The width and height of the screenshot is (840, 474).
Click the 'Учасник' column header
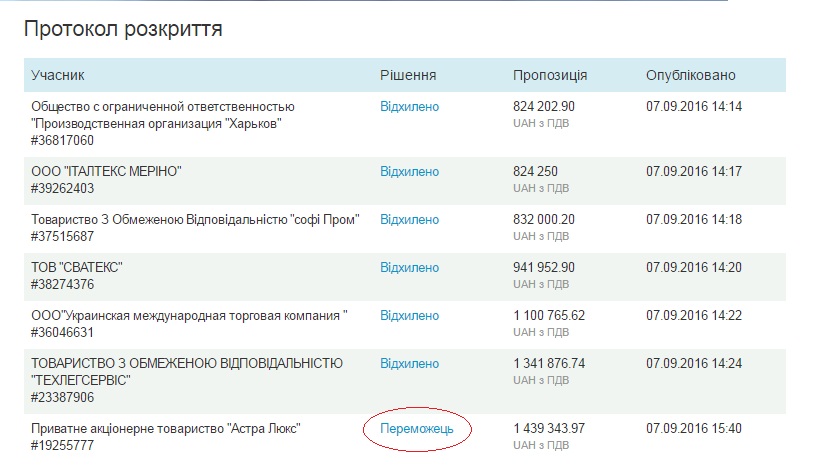click(x=58, y=75)
